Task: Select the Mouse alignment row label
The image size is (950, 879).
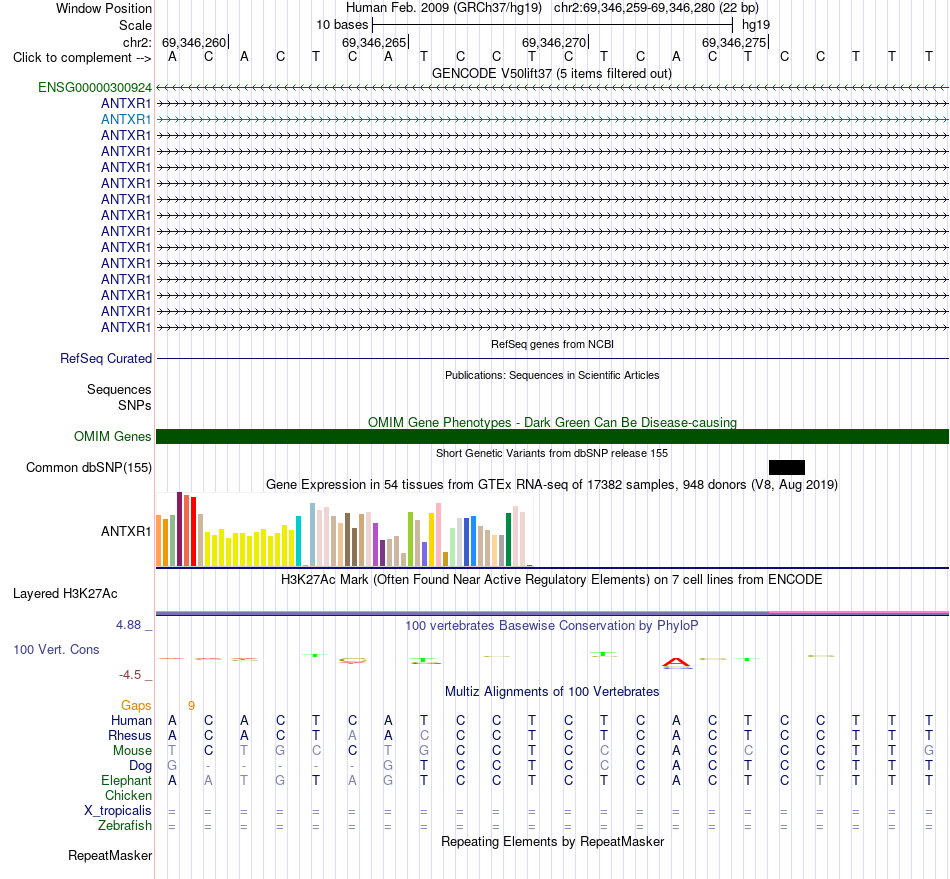Action: (x=132, y=751)
